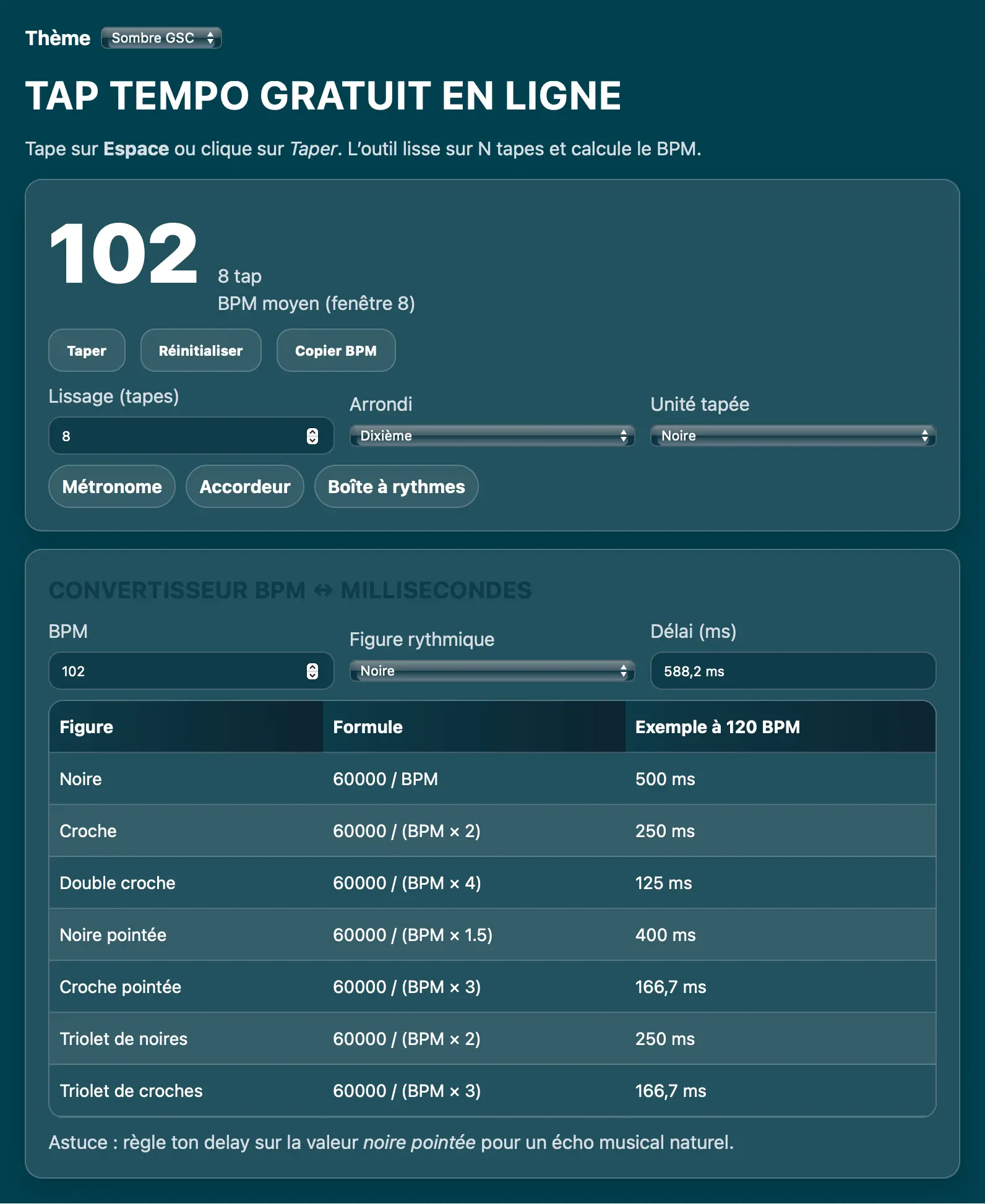Click the Délai (ms) field
The image size is (985, 1204).
[x=793, y=671]
